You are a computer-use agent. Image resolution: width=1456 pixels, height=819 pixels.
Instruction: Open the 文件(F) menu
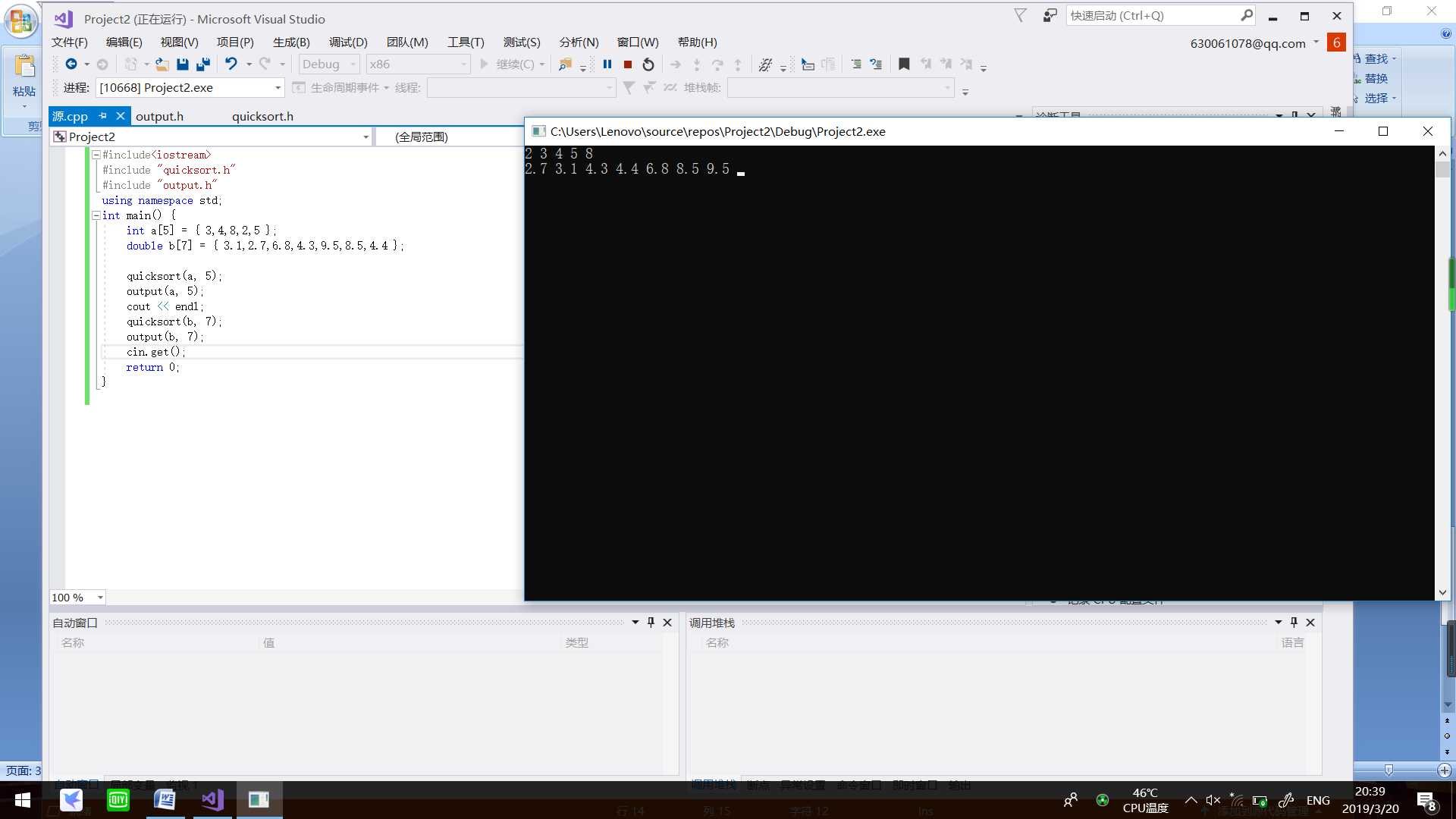(70, 42)
